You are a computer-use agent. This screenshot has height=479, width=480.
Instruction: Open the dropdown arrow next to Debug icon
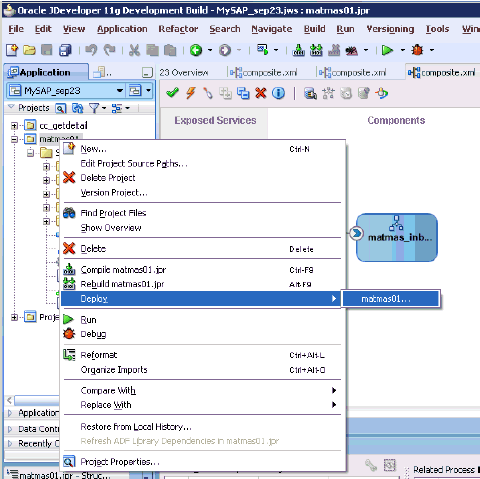432,50
